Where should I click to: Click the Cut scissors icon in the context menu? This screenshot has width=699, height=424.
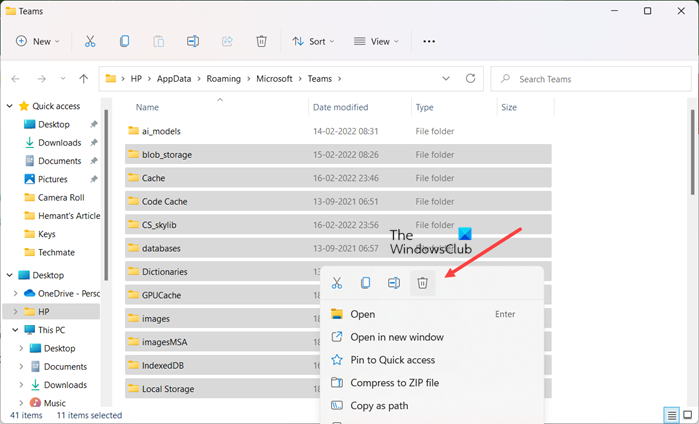coord(337,284)
